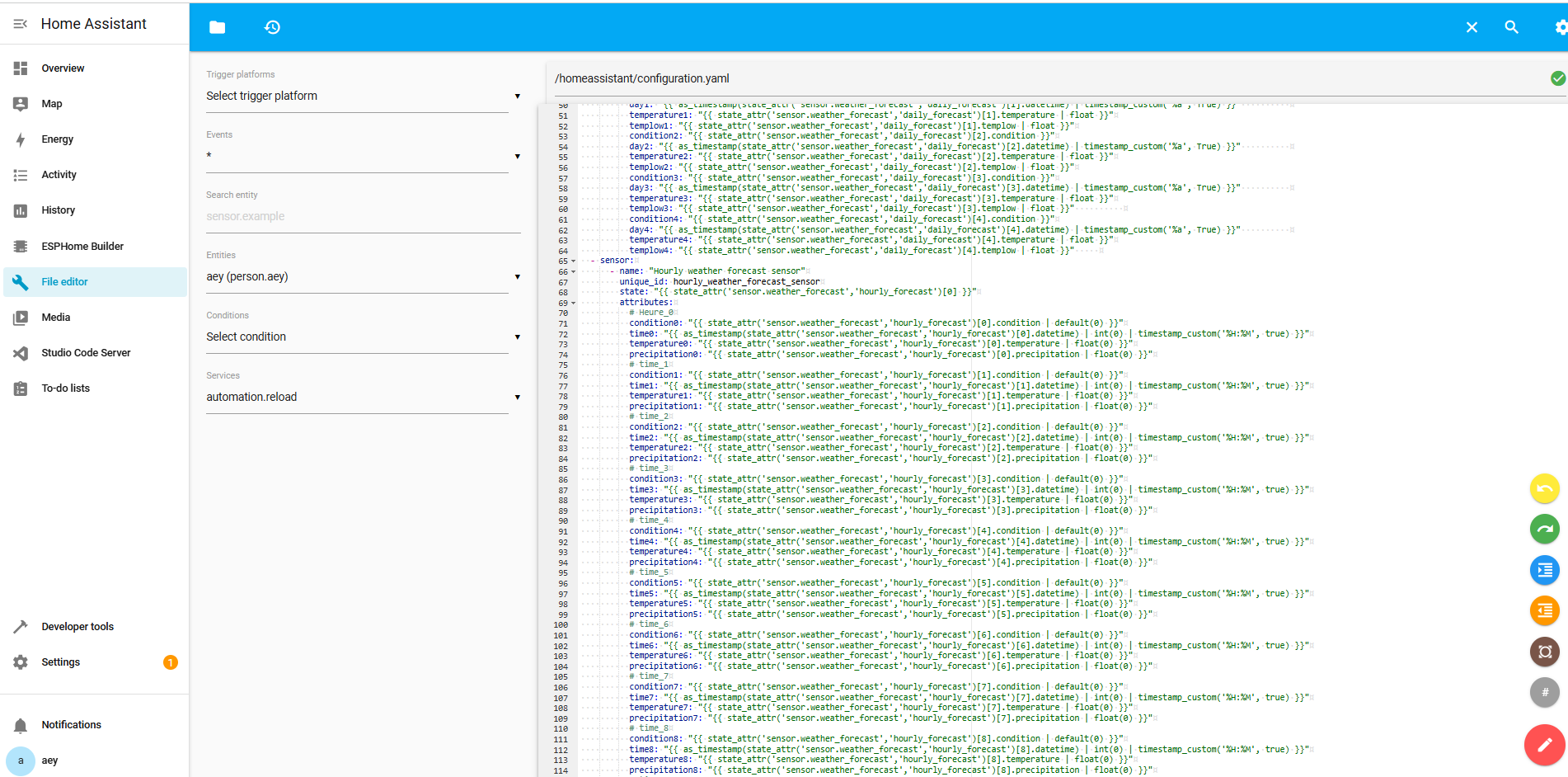This screenshot has width=1568, height=777.
Task: Click the green redo button
Action: point(1544,529)
